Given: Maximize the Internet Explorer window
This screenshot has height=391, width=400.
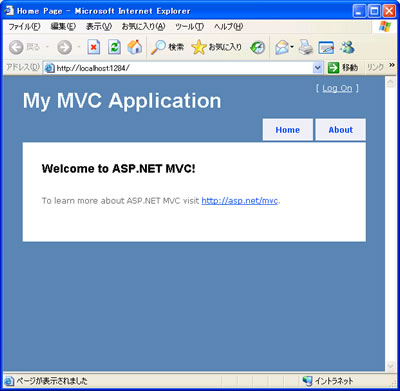Looking at the screenshot, I should tap(374, 11).
